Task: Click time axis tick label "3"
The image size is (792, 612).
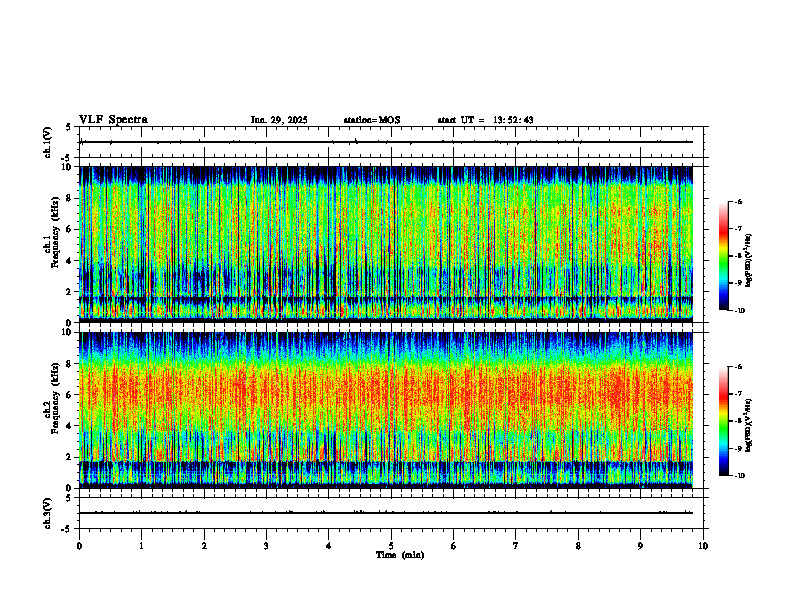Action: point(266,546)
